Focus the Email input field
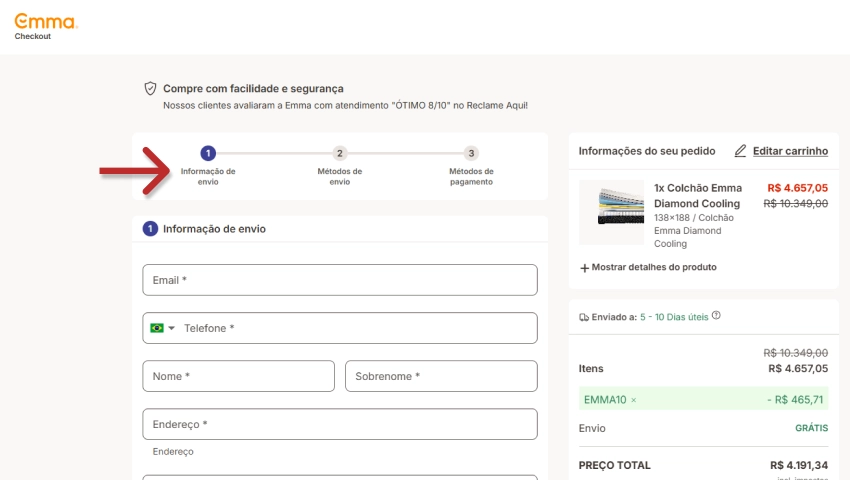This screenshot has height=480, width=850. pos(340,280)
